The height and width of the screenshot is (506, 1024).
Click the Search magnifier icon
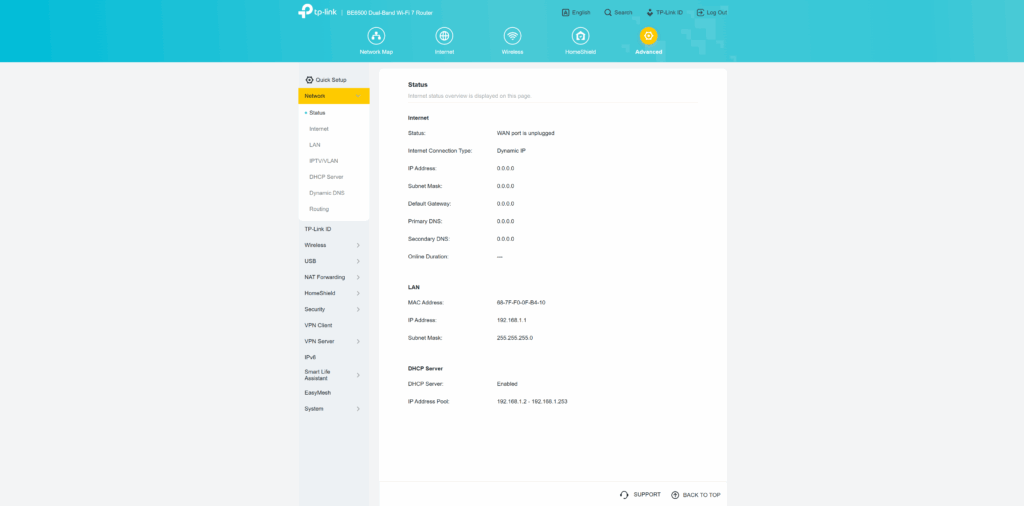tap(608, 12)
